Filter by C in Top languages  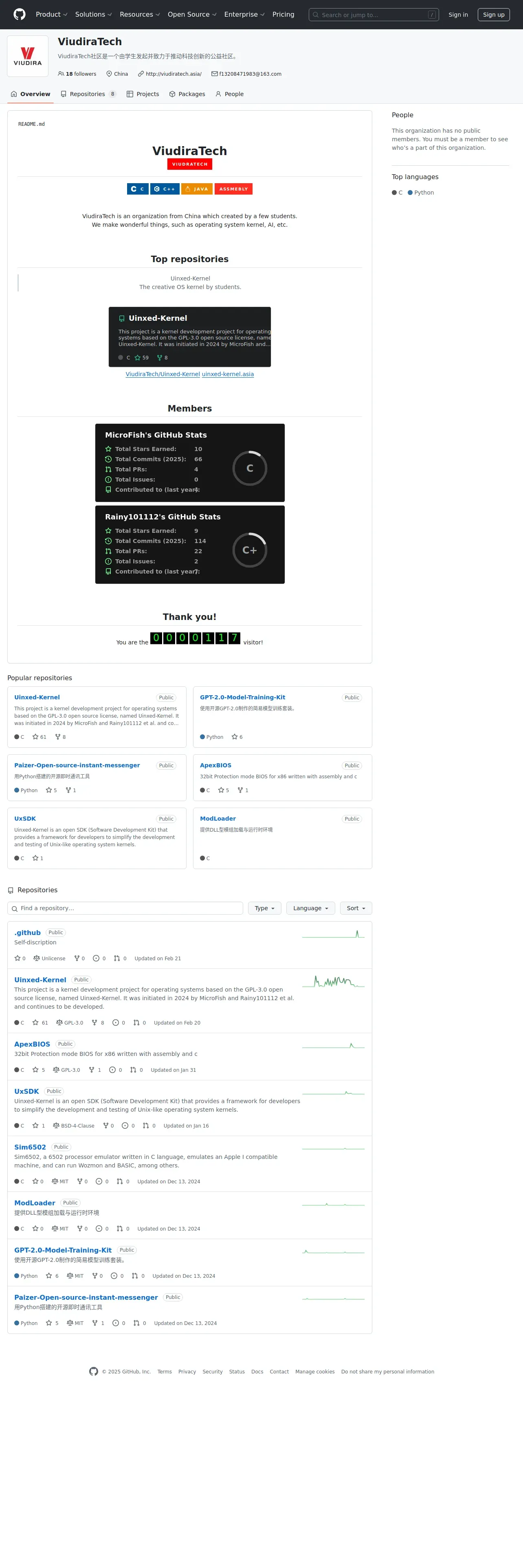click(397, 193)
